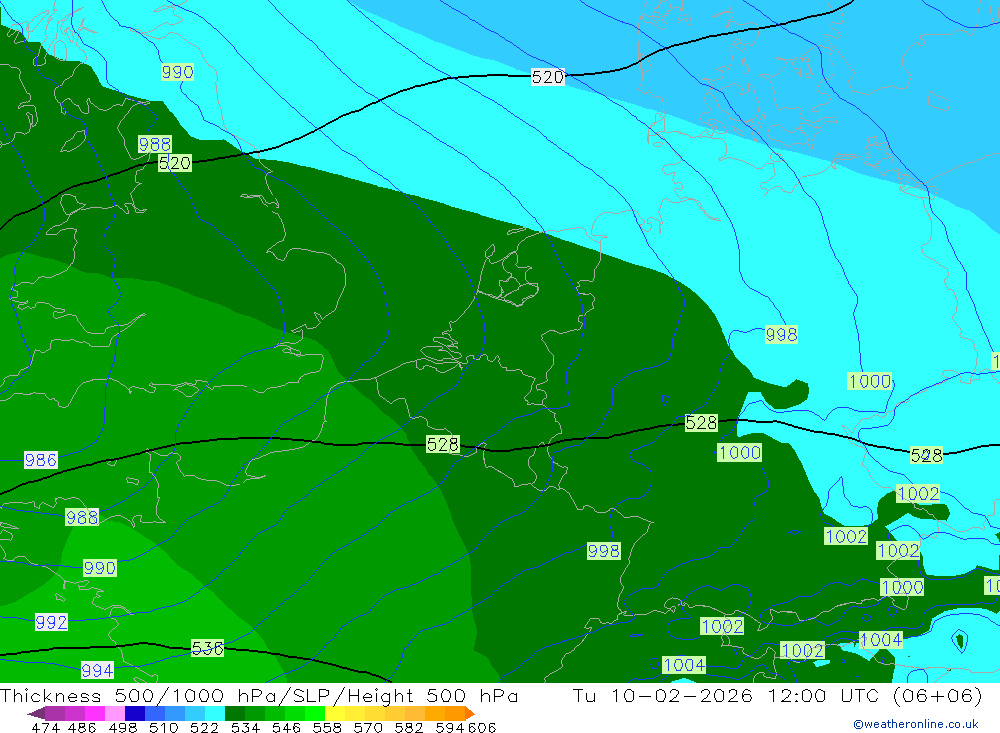Click the legend value 474
1000x733 pixels.
click(x=46, y=727)
